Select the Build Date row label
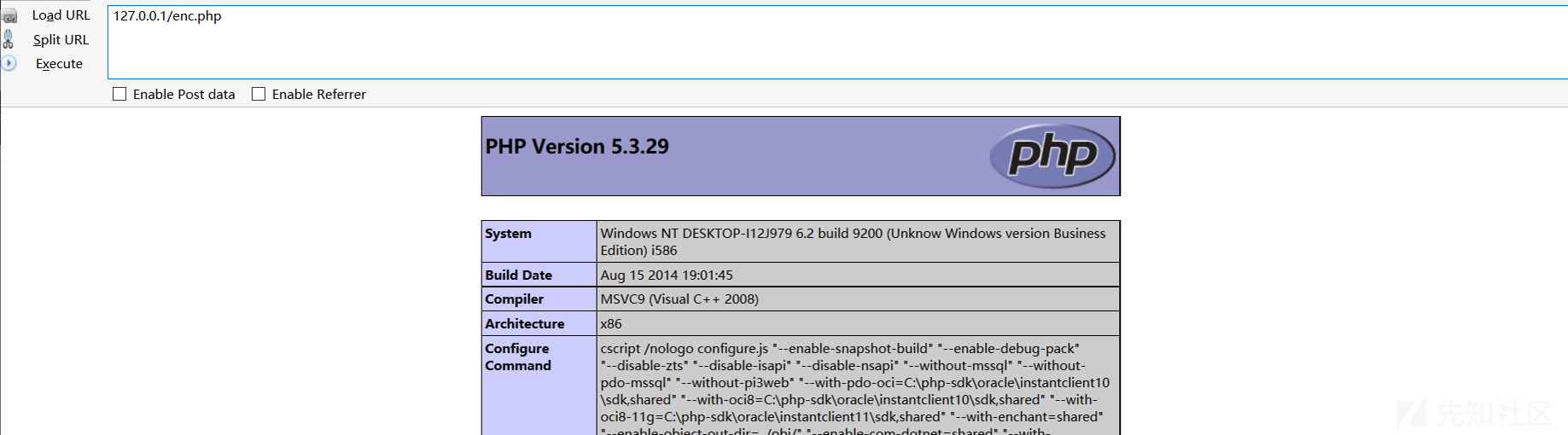1568x435 pixels. pyautogui.click(x=518, y=275)
